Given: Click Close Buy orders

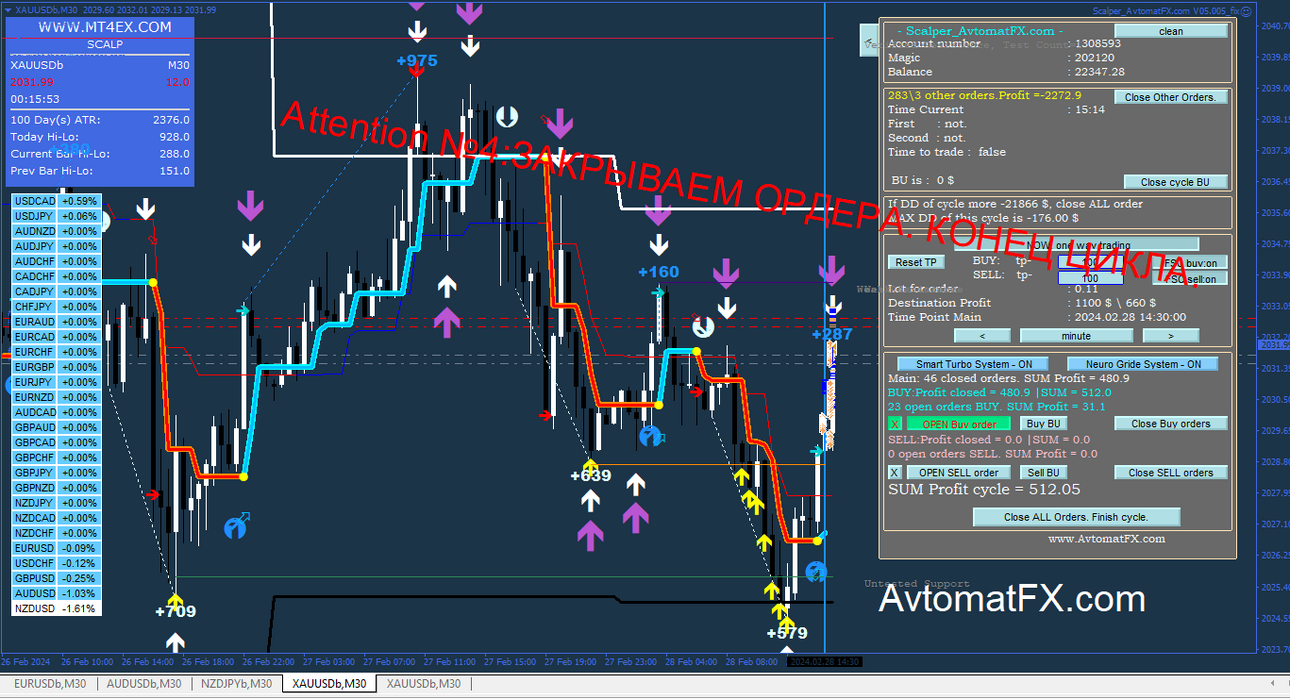Looking at the screenshot, I should [1171, 424].
